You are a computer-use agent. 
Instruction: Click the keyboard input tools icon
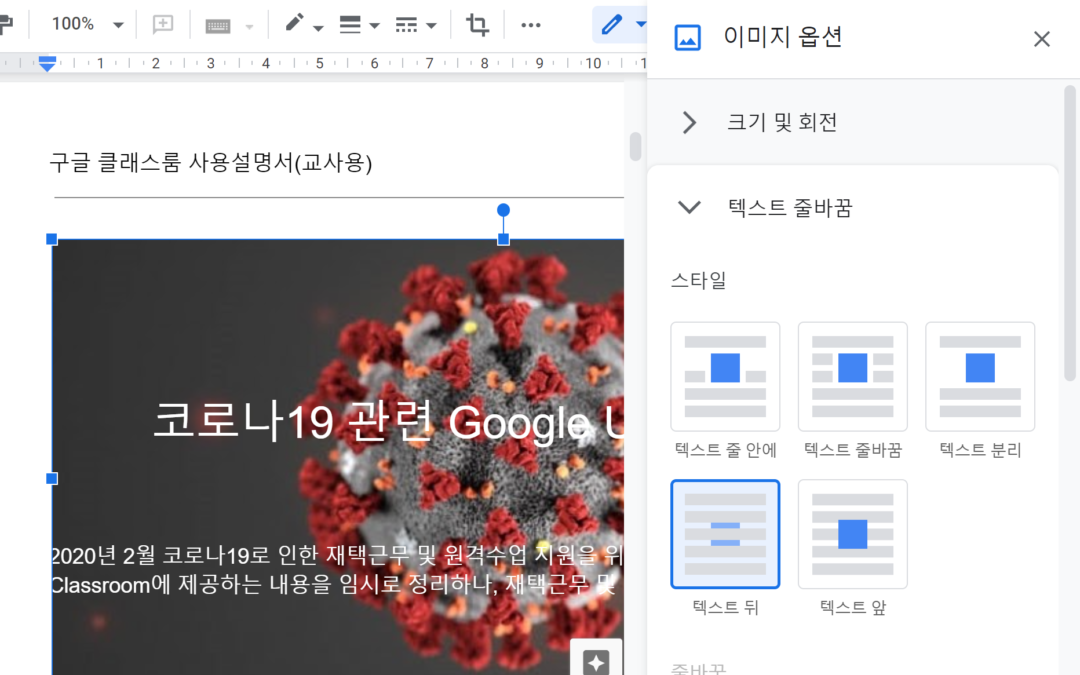[x=218, y=26]
